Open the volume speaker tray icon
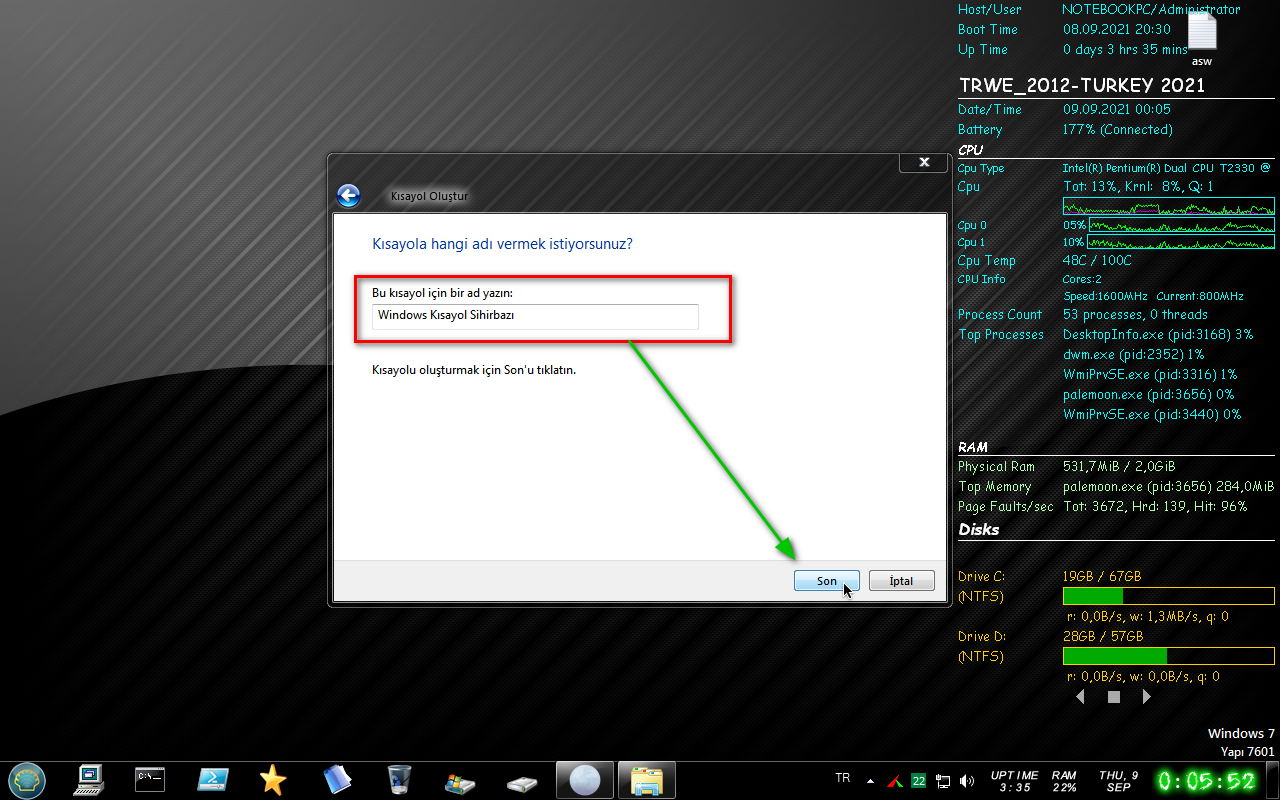This screenshot has width=1280, height=800. click(966, 780)
